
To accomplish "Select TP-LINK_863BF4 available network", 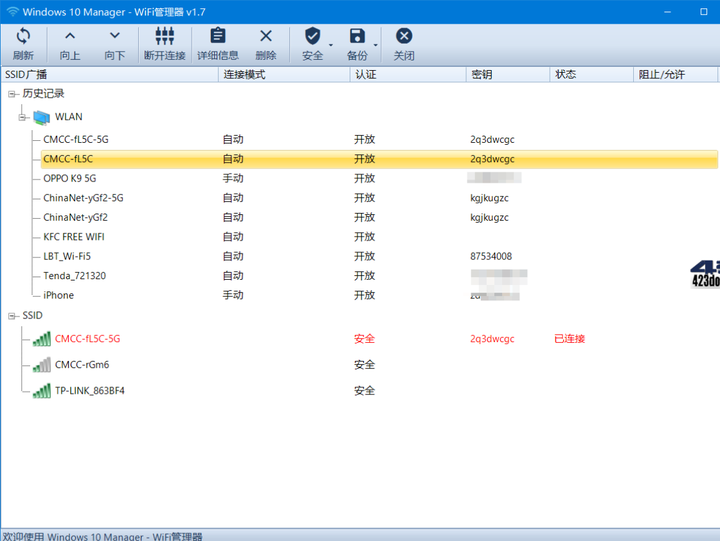I will point(90,391).
